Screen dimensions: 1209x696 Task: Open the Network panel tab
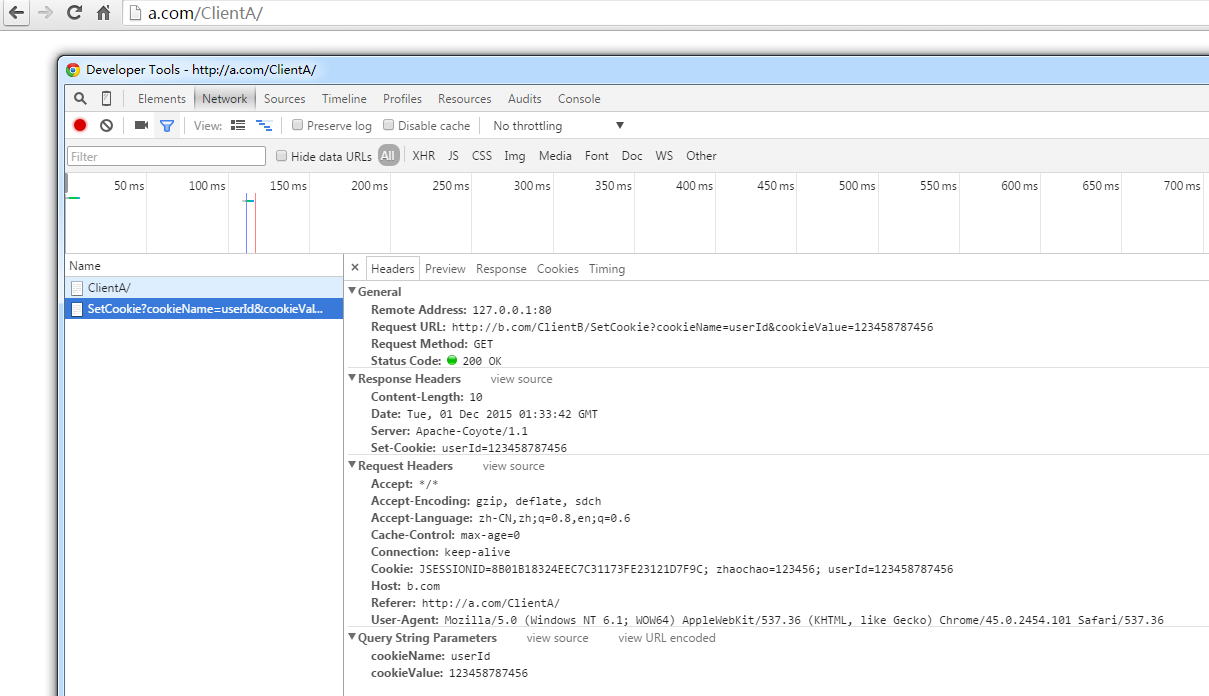click(x=225, y=98)
